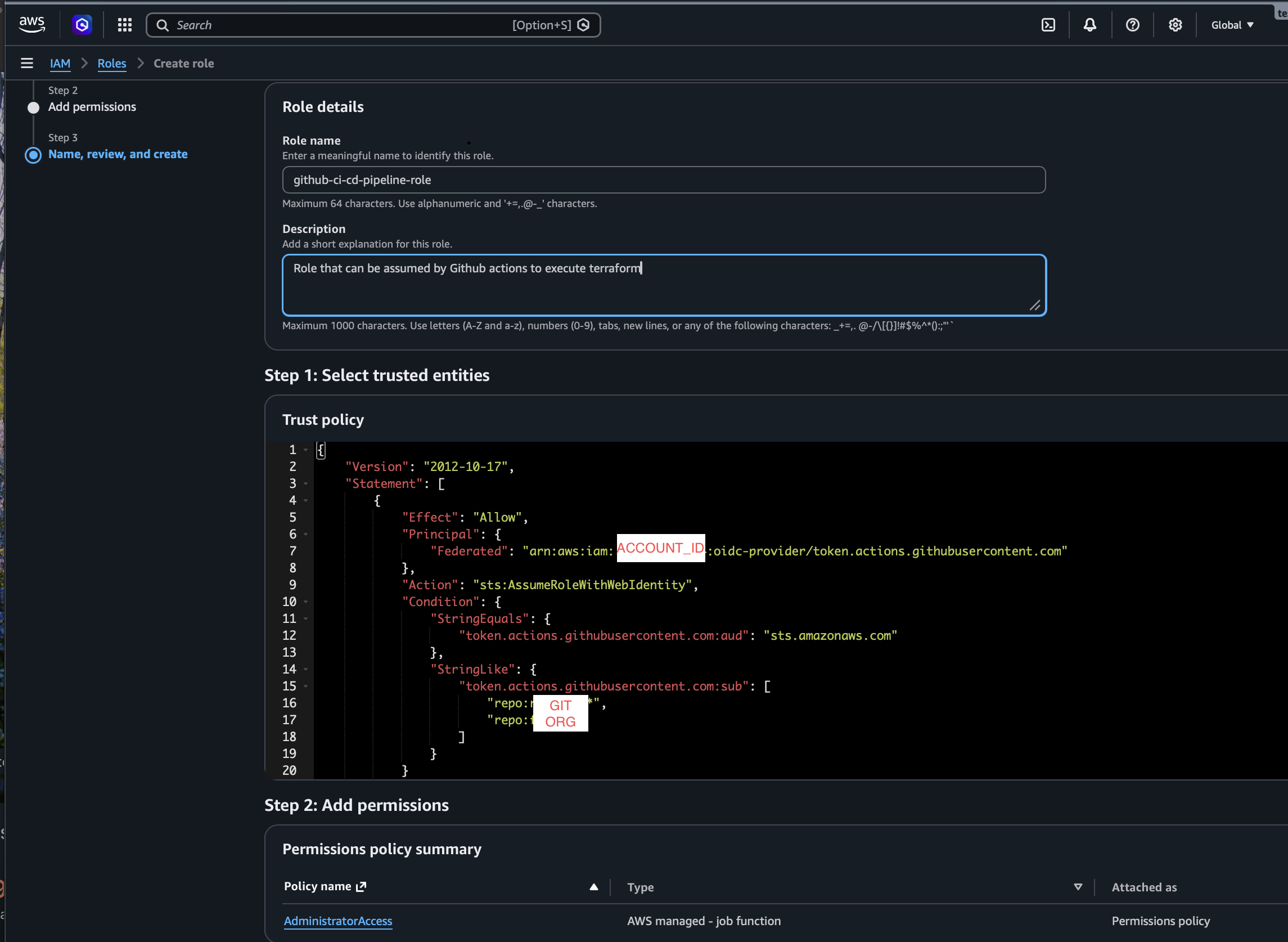Collapse code fold arrow on line 4
Screen dimensions: 1288x942
coord(306,501)
